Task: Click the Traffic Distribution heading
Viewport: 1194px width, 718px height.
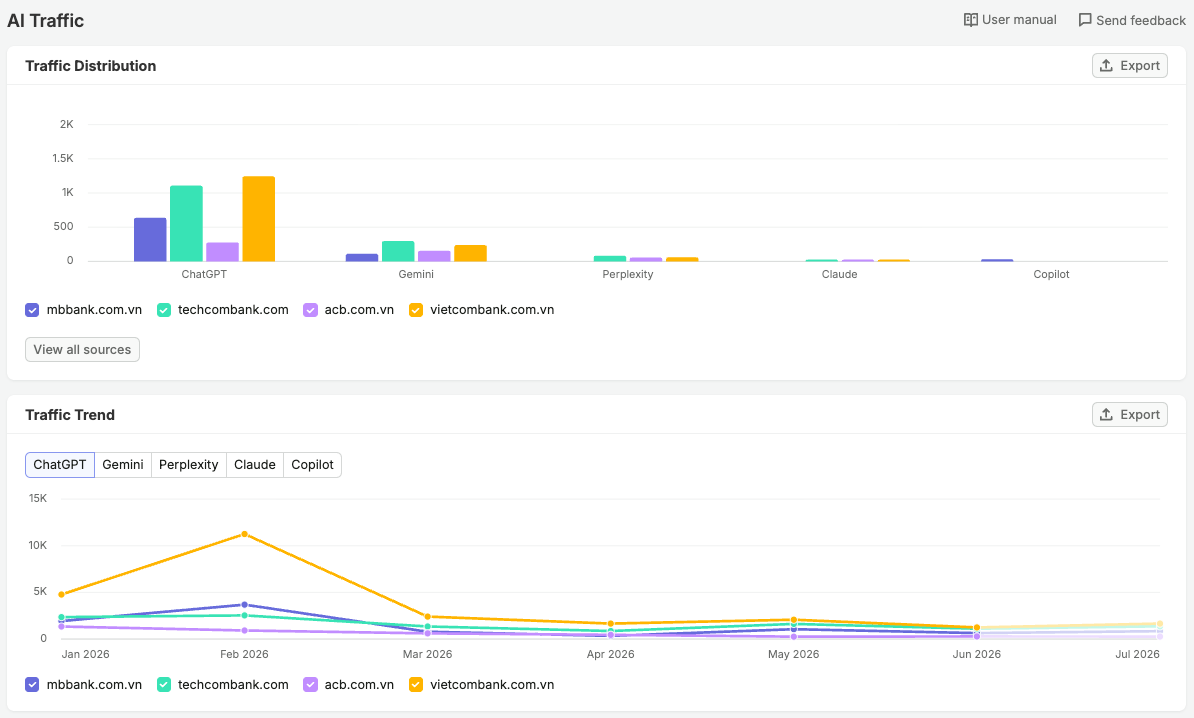Action: [x=91, y=65]
